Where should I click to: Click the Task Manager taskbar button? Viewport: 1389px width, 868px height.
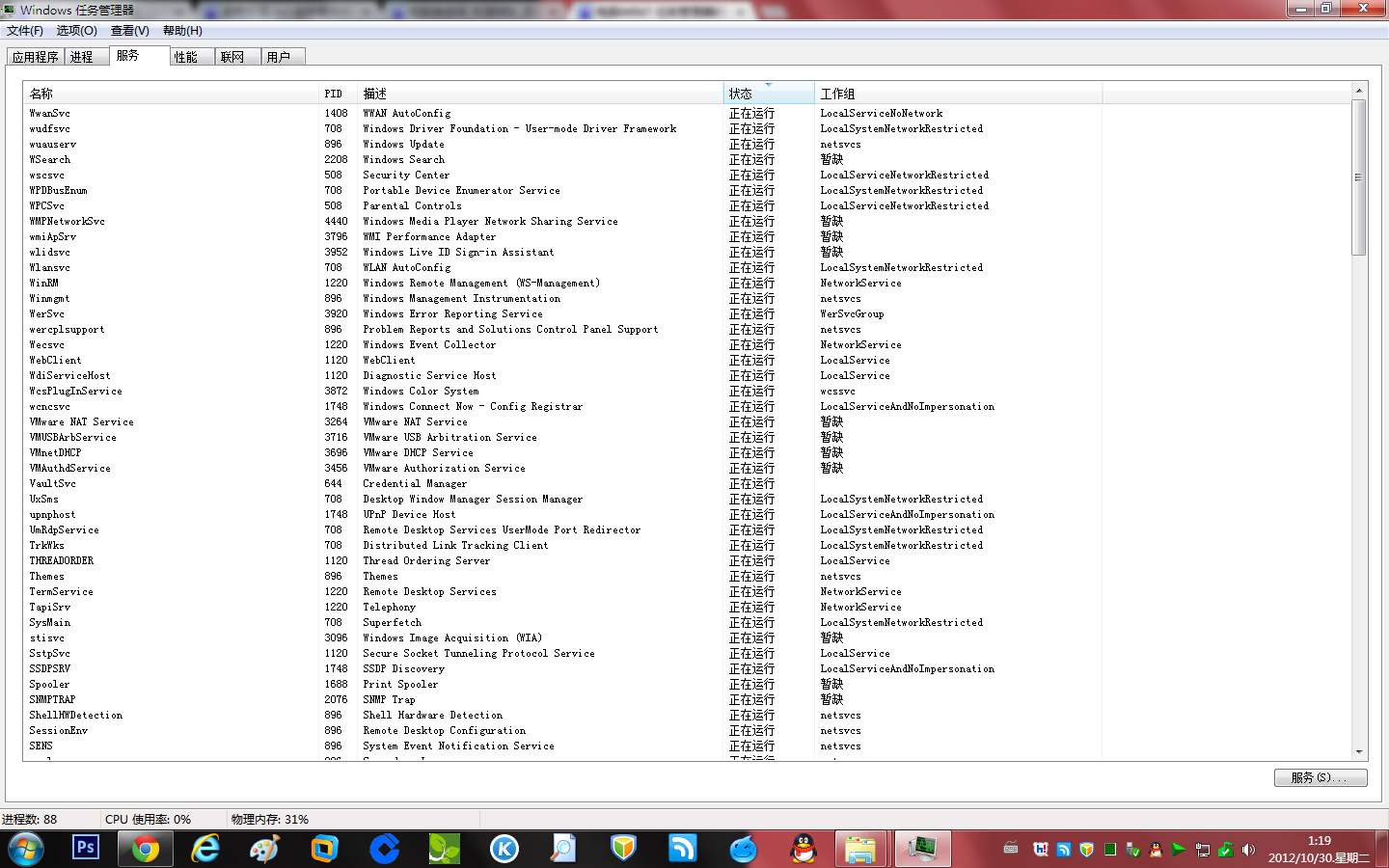[923, 849]
